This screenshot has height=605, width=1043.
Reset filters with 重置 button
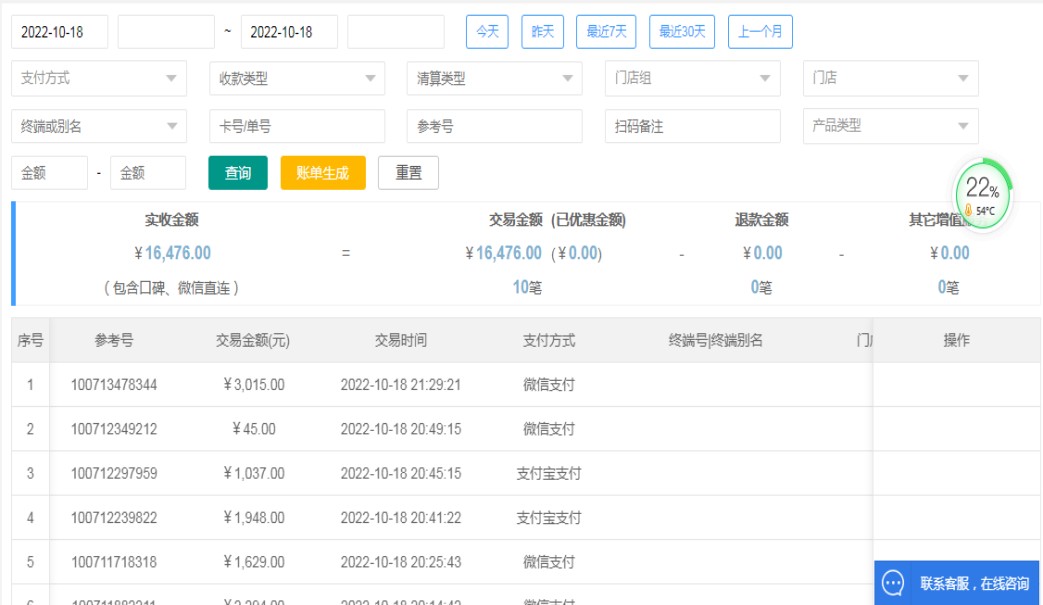pos(408,173)
